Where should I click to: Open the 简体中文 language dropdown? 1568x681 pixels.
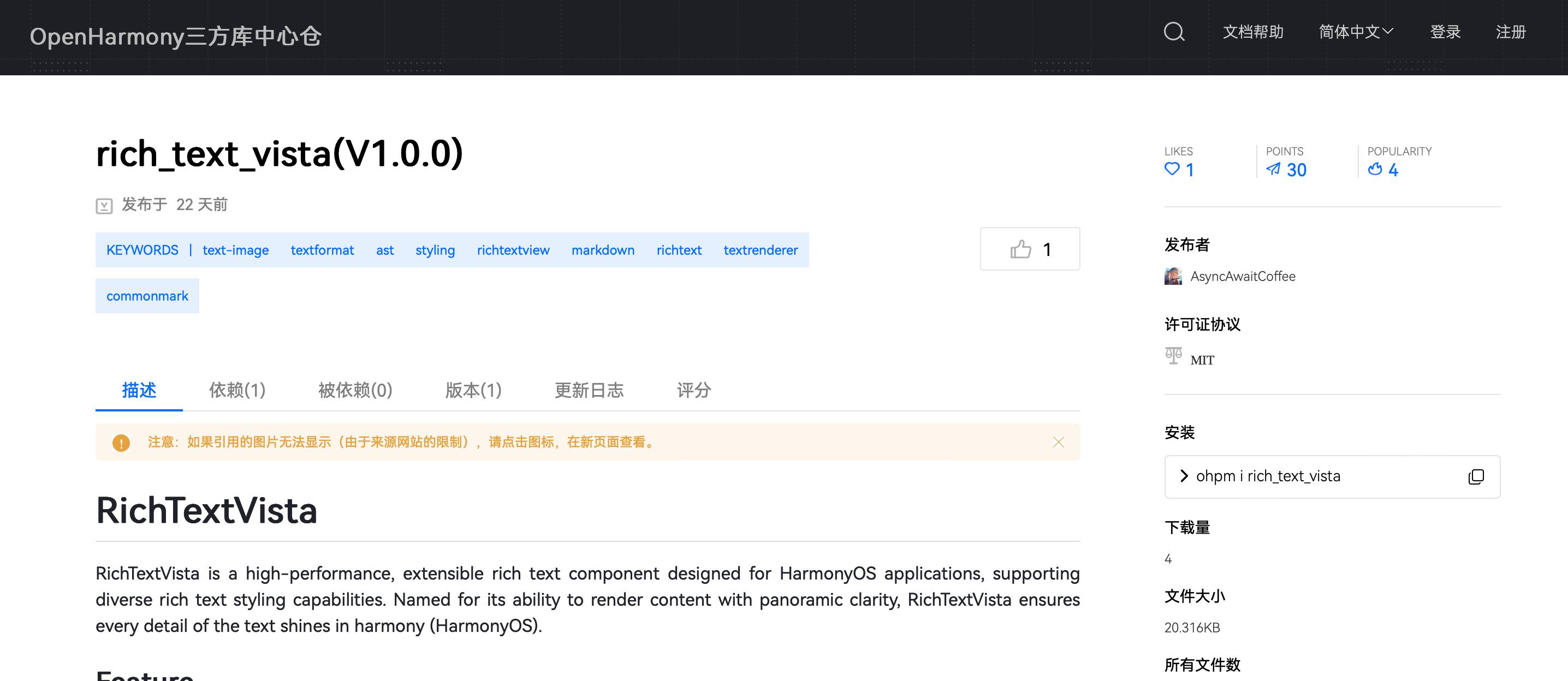tap(1356, 32)
